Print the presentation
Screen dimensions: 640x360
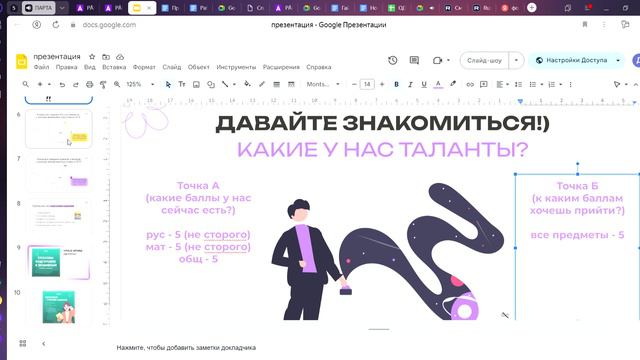coord(89,84)
